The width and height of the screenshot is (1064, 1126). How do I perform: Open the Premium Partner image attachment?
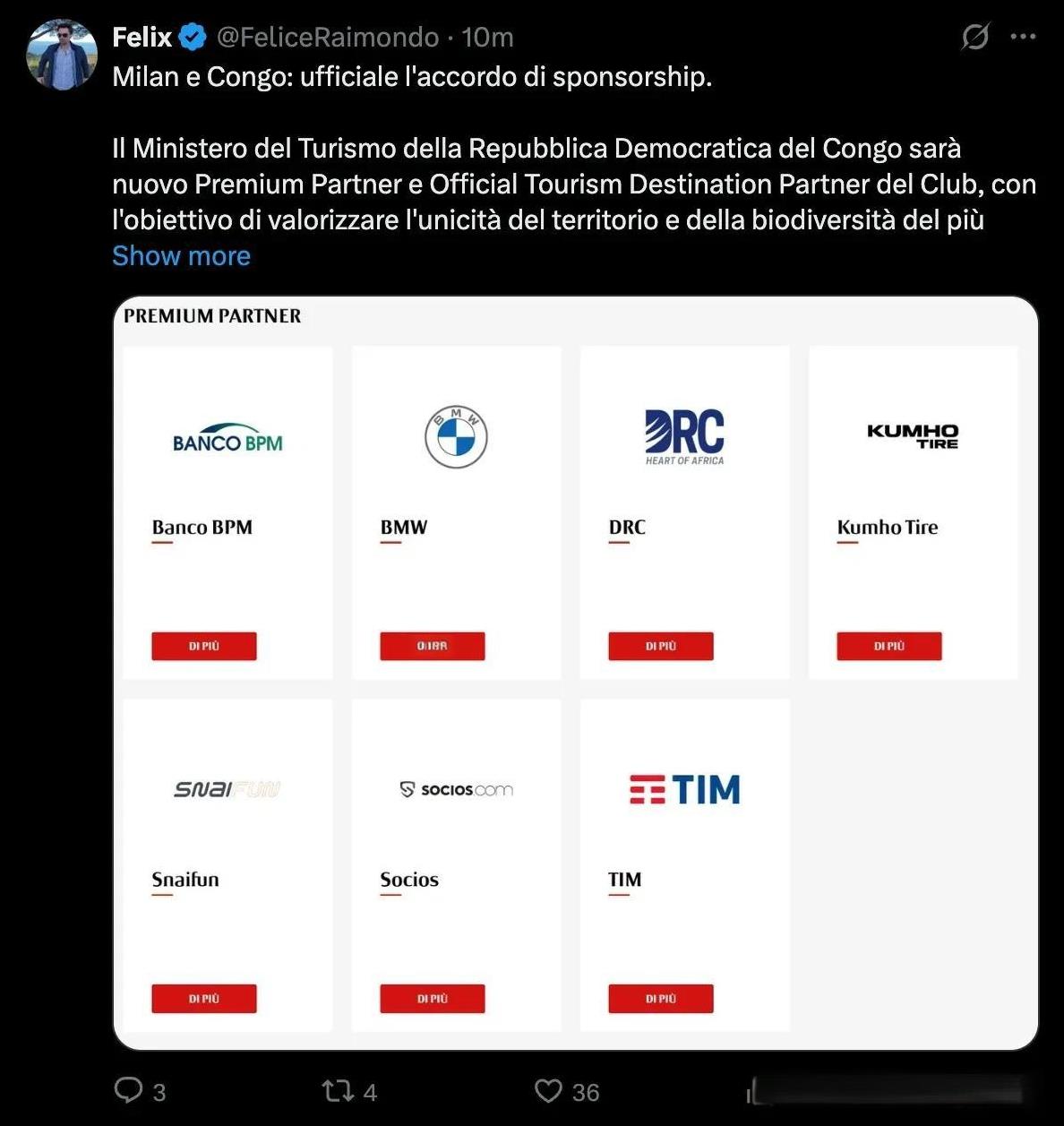coord(575,673)
